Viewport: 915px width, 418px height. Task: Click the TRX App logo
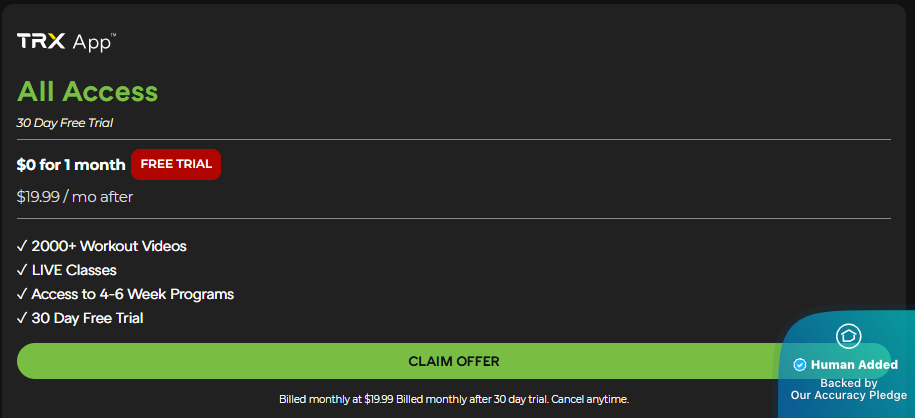[66, 42]
